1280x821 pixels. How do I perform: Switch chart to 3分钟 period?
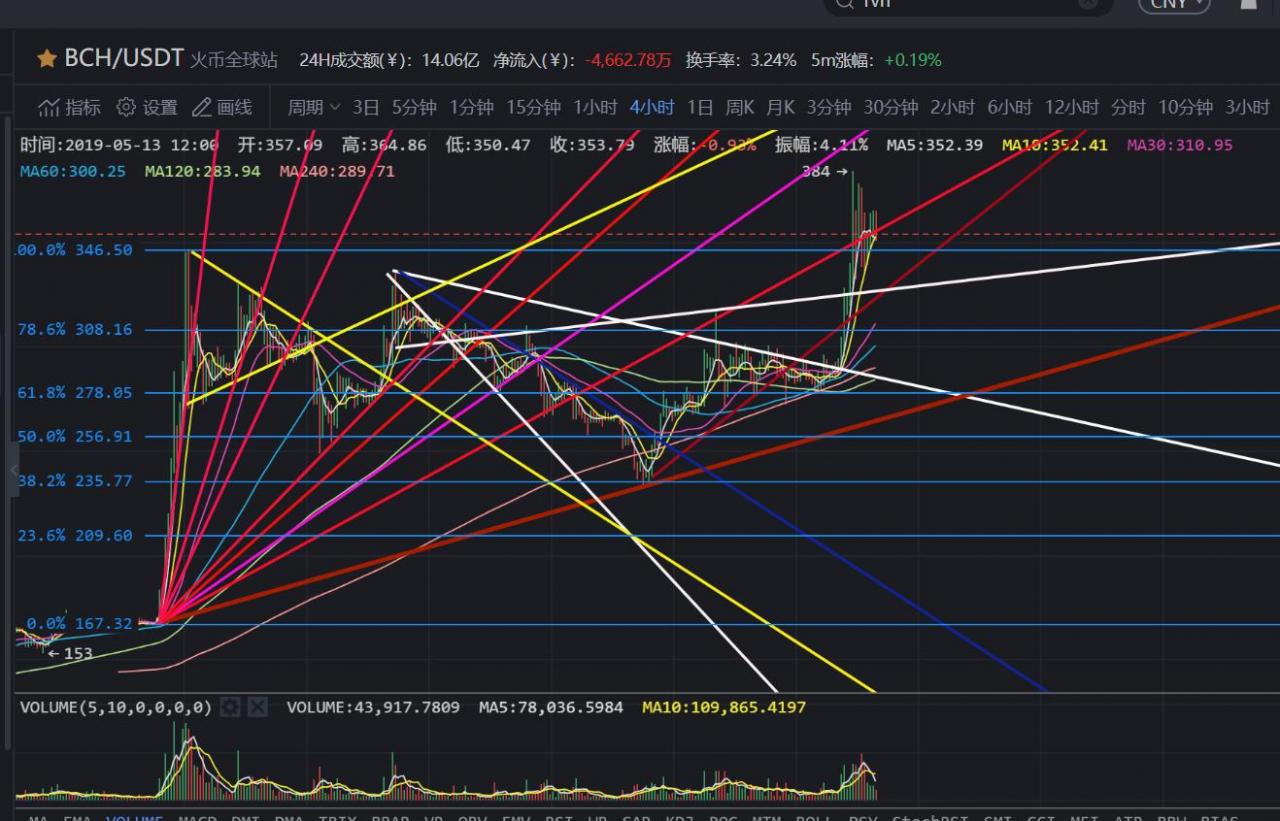829,107
